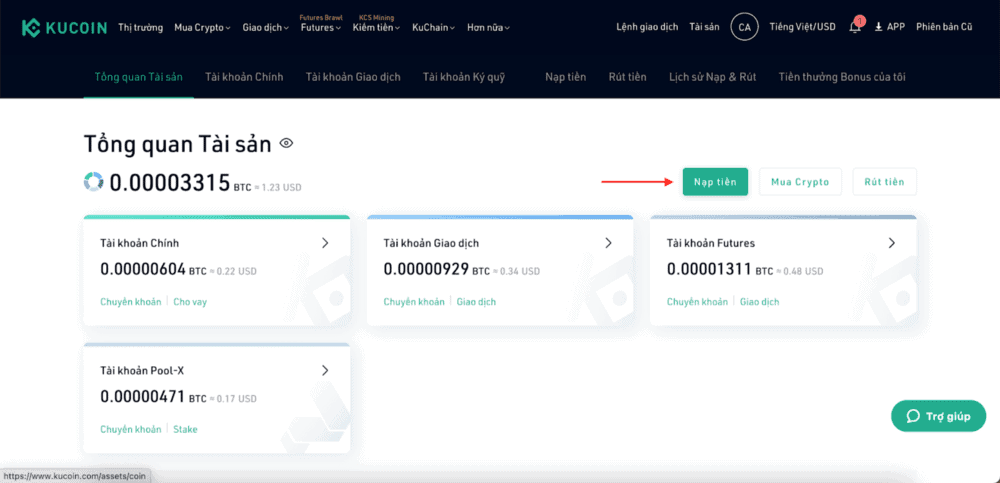
Task: Expand the Futures dropdown menu
Action: [321, 27]
